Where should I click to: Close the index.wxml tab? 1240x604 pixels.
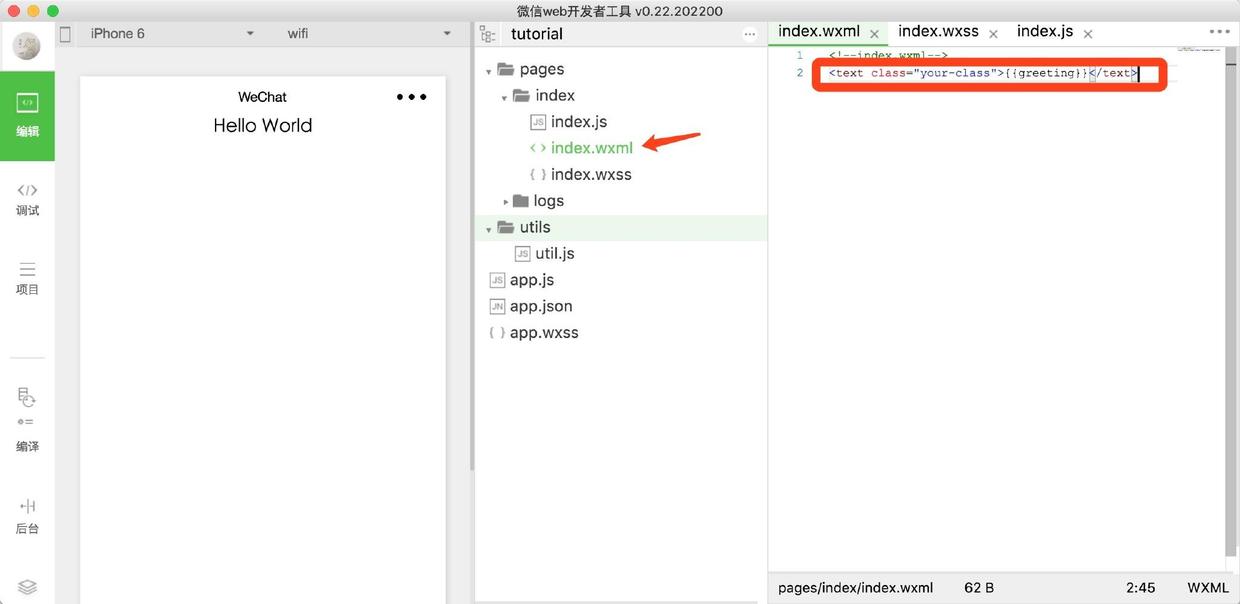coord(874,34)
